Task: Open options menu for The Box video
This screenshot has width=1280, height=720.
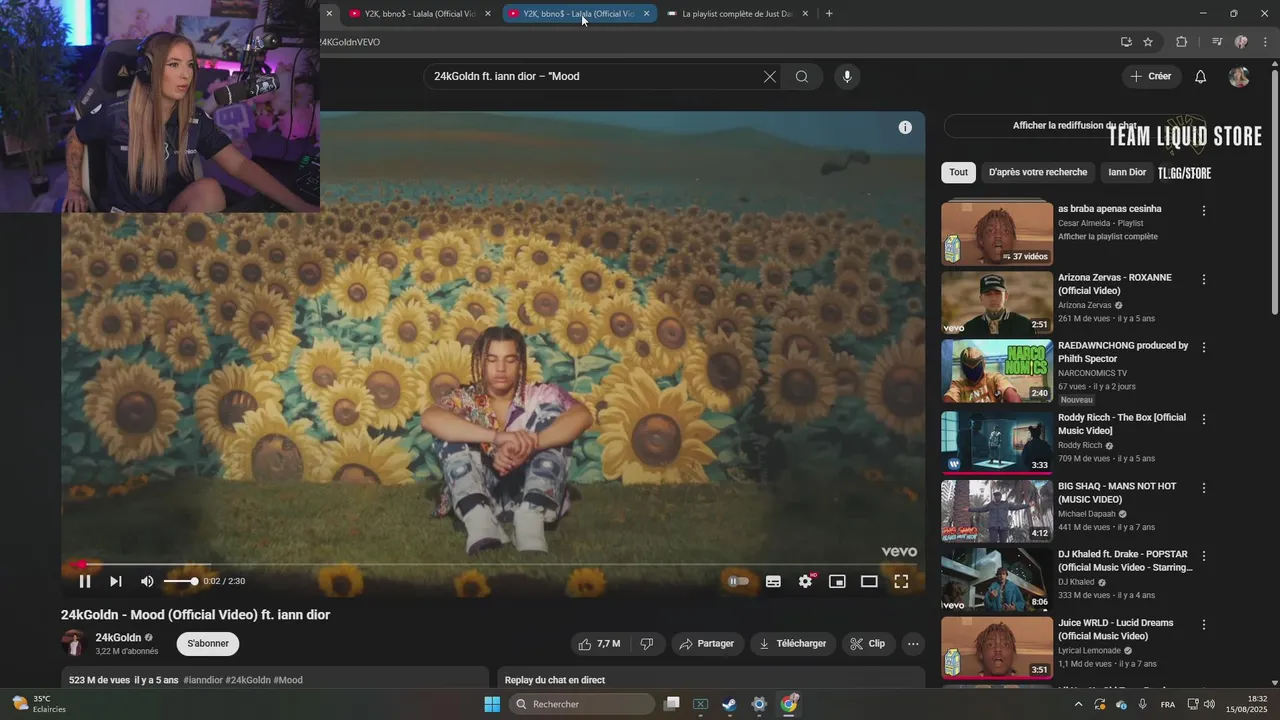Action: click(1204, 419)
